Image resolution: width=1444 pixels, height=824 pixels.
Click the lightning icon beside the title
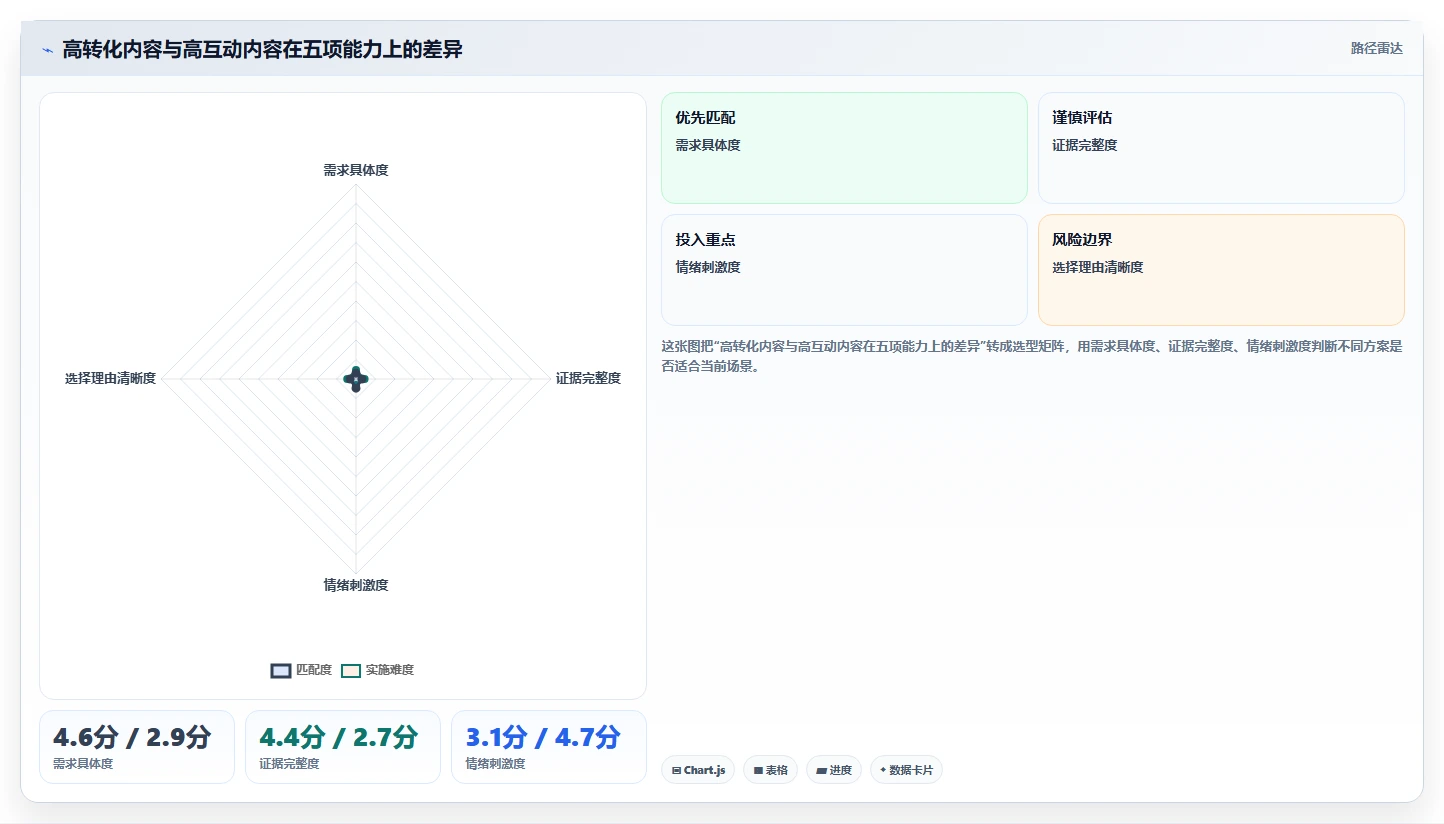click(47, 50)
